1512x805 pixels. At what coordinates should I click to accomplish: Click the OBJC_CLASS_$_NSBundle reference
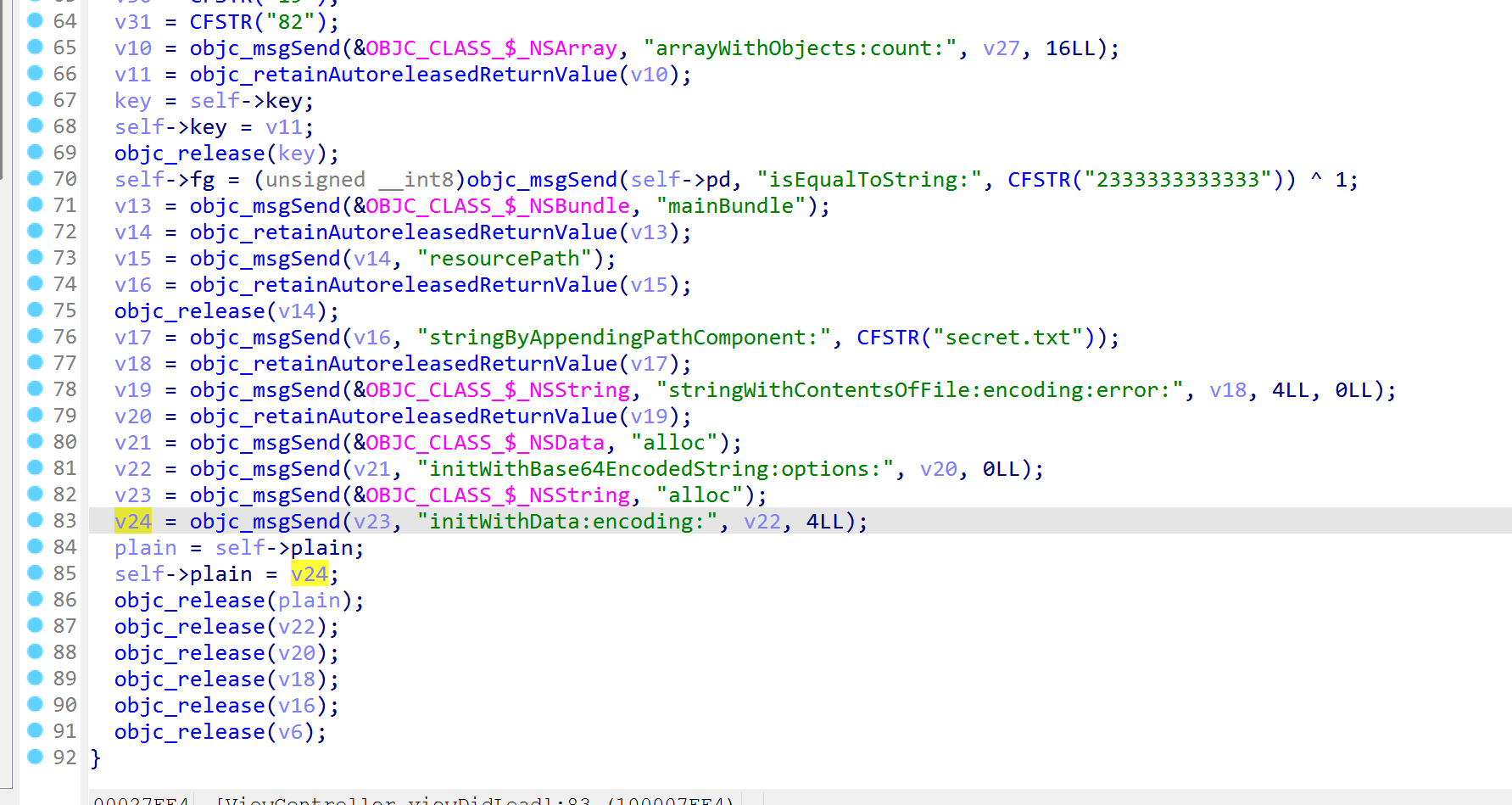point(498,206)
